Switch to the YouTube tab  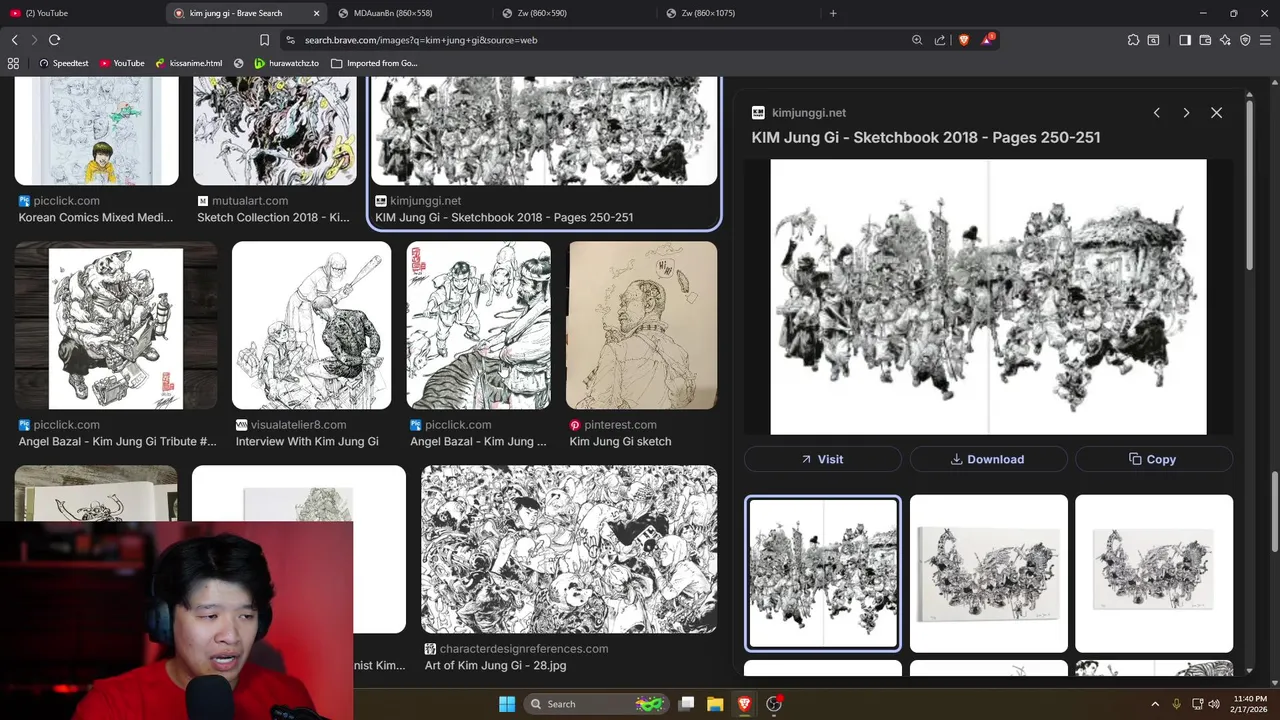80,13
